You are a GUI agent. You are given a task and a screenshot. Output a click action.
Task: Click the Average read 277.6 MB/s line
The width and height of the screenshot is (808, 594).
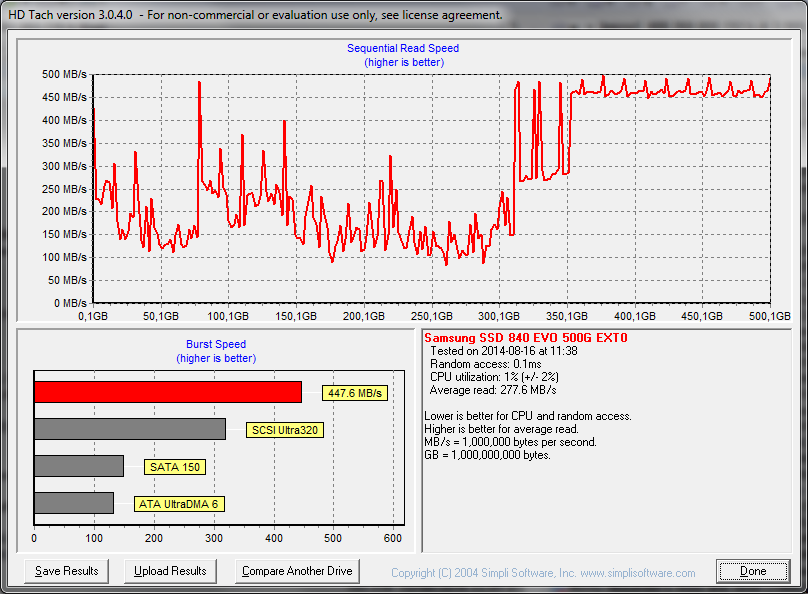[492, 390]
